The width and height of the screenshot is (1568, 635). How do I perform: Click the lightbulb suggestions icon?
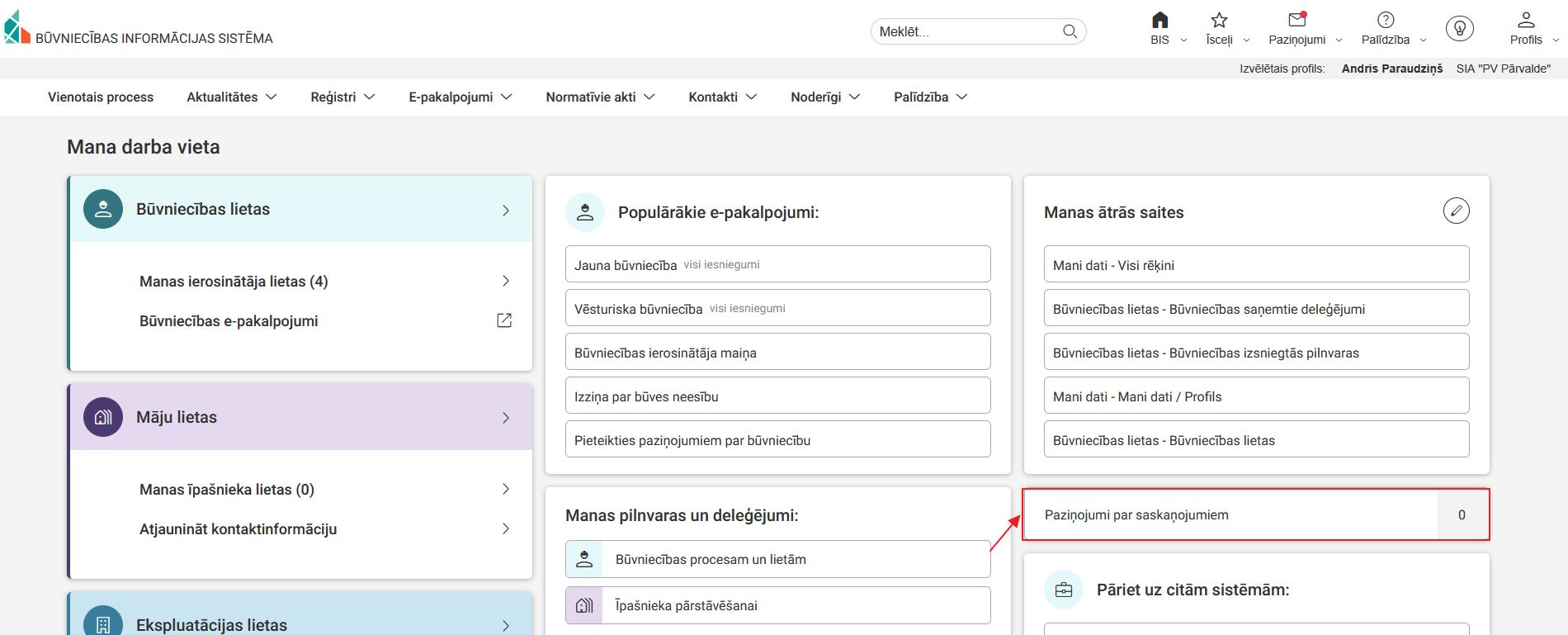(1459, 29)
